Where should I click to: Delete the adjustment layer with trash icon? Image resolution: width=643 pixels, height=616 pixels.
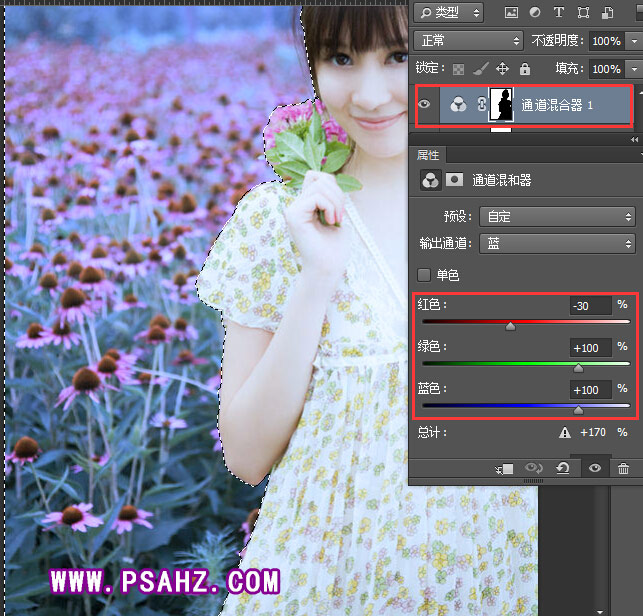[624, 468]
